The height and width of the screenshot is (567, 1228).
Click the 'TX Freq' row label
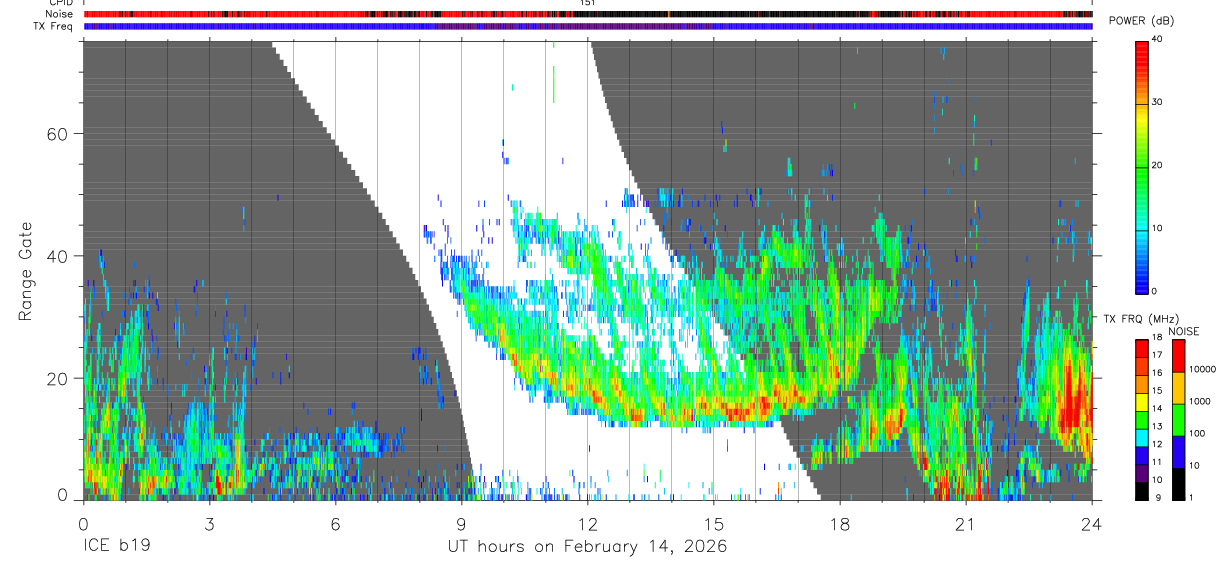pos(53,26)
